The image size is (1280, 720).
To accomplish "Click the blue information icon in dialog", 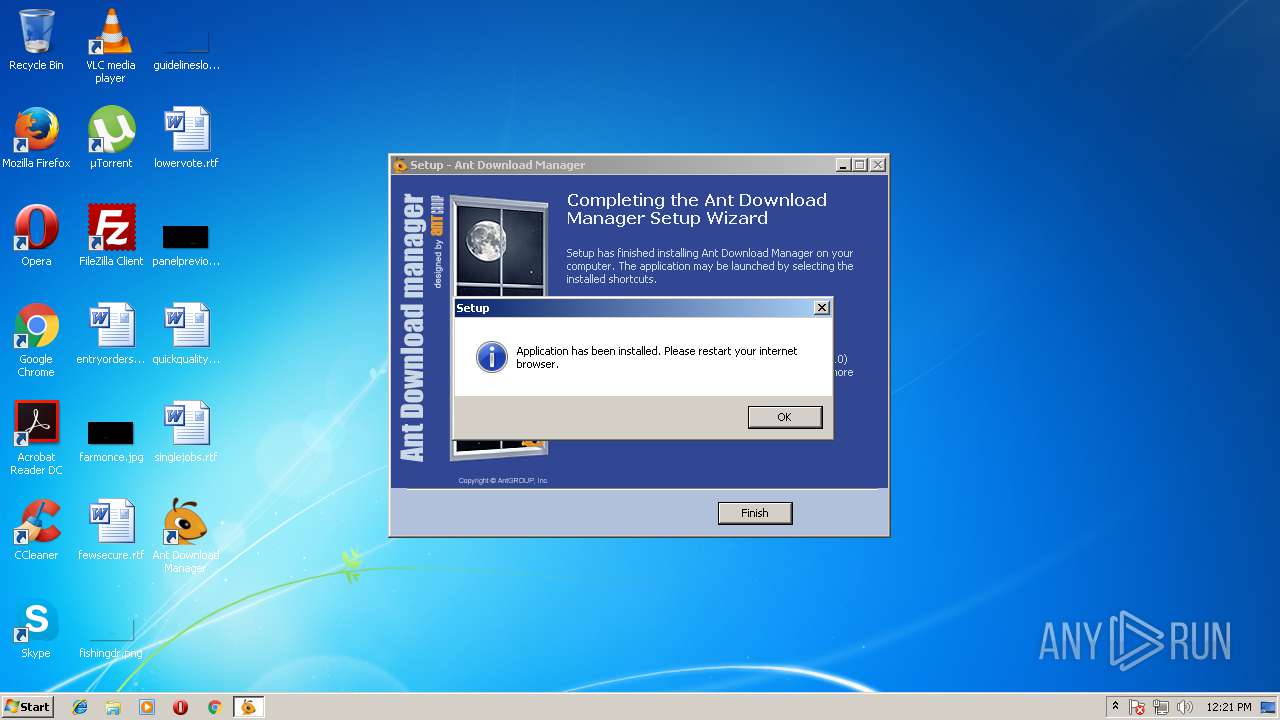I will click(x=491, y=357).
